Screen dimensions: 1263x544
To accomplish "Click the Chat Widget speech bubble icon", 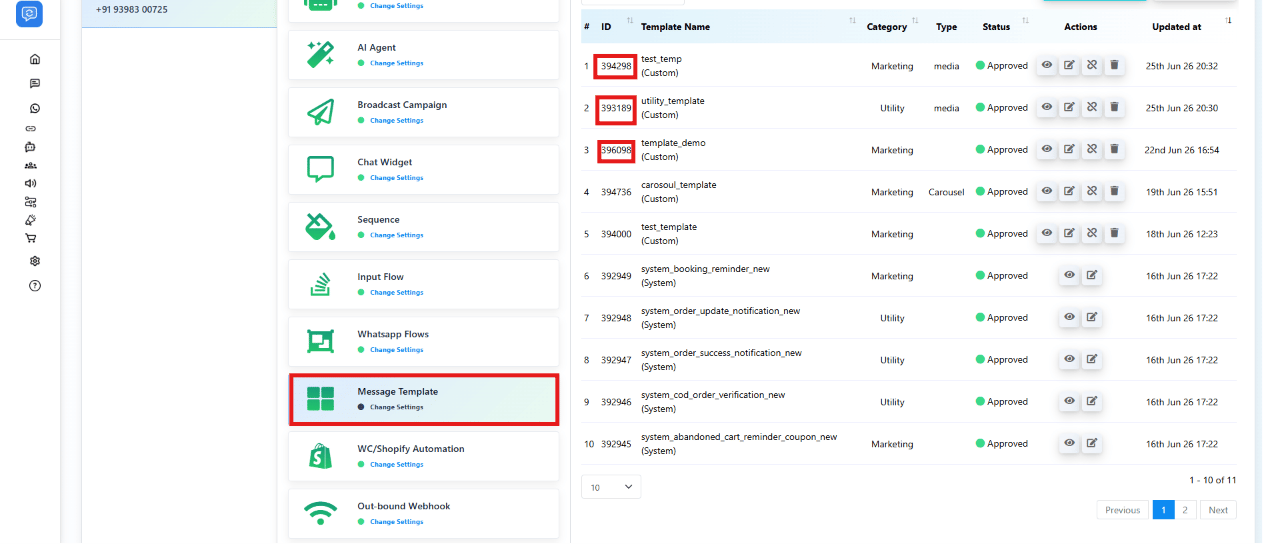I will [x=320, y=169].
